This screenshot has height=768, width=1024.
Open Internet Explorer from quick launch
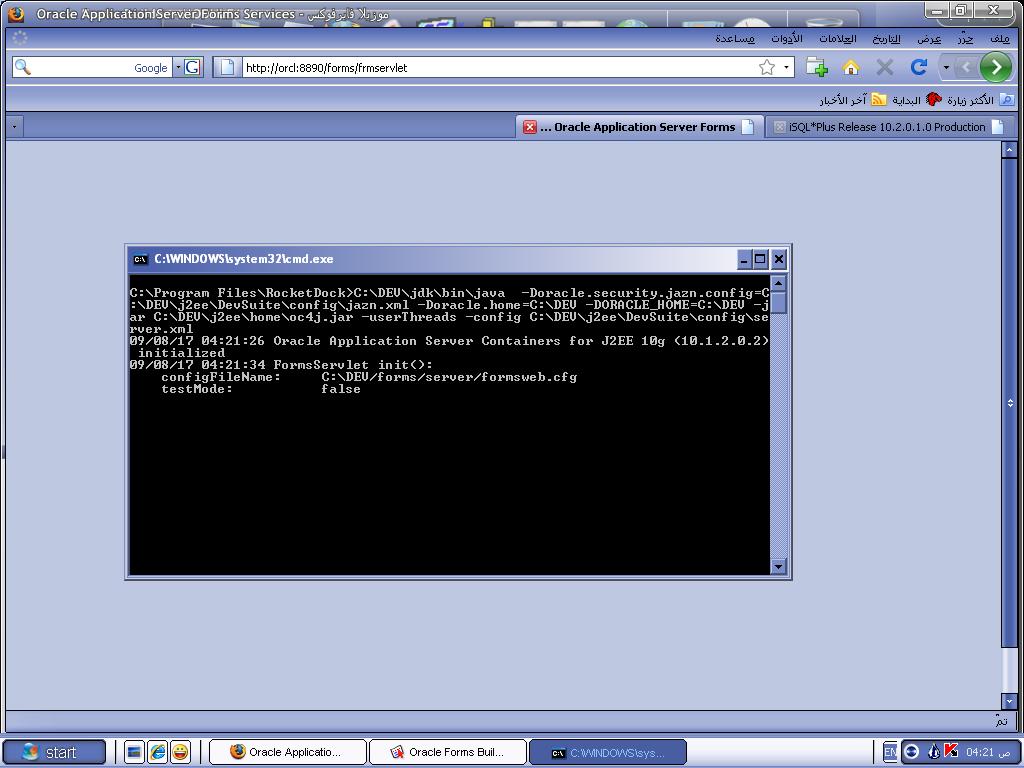coord(157,752)
